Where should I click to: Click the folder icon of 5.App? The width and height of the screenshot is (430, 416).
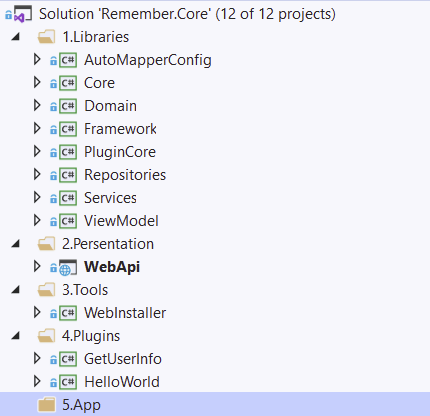[46, 405]
